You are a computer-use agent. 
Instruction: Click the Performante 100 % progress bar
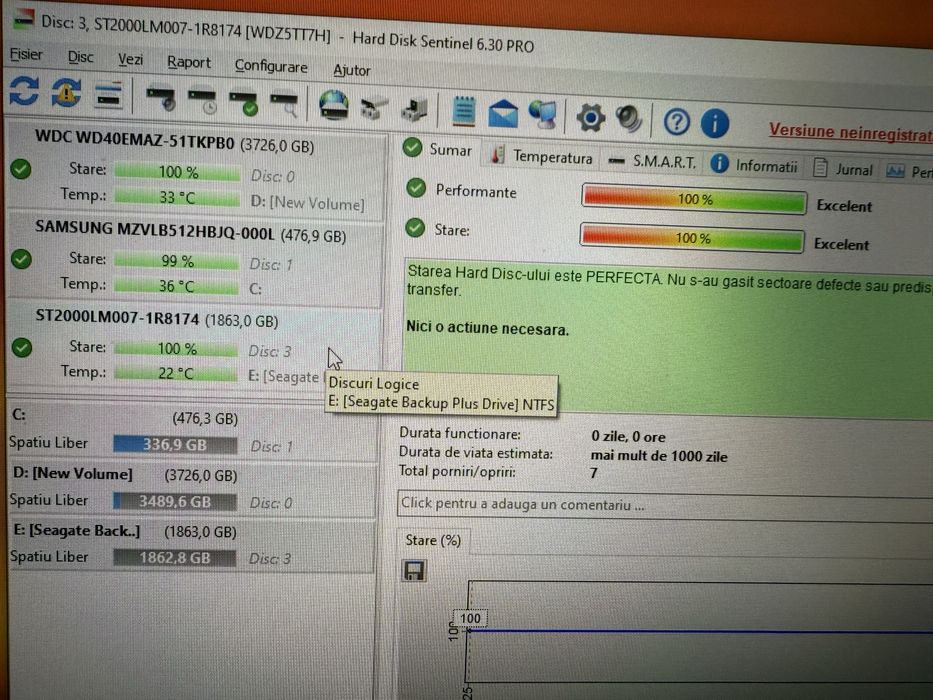pos(694,199)
